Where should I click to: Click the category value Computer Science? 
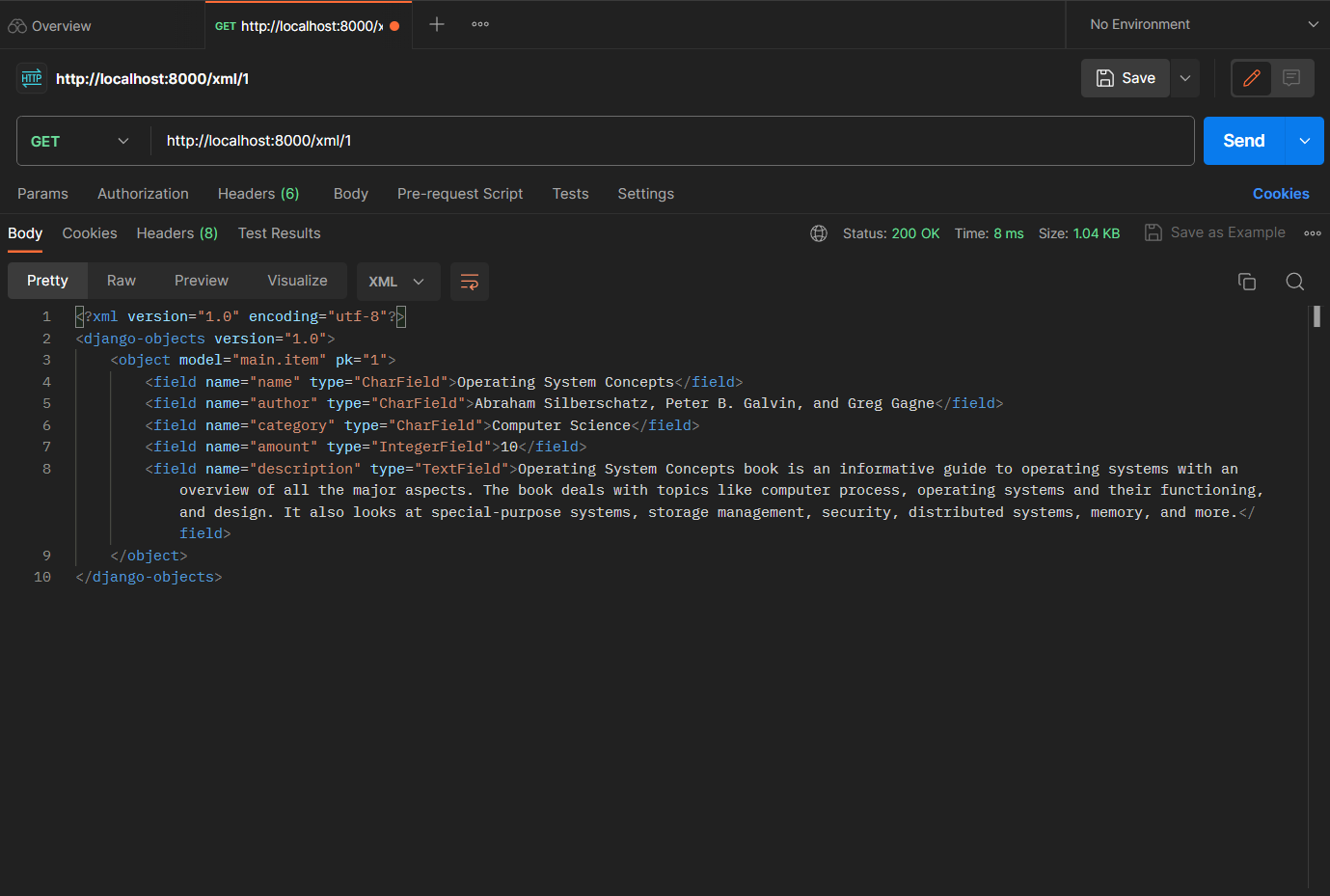point(561,425)
